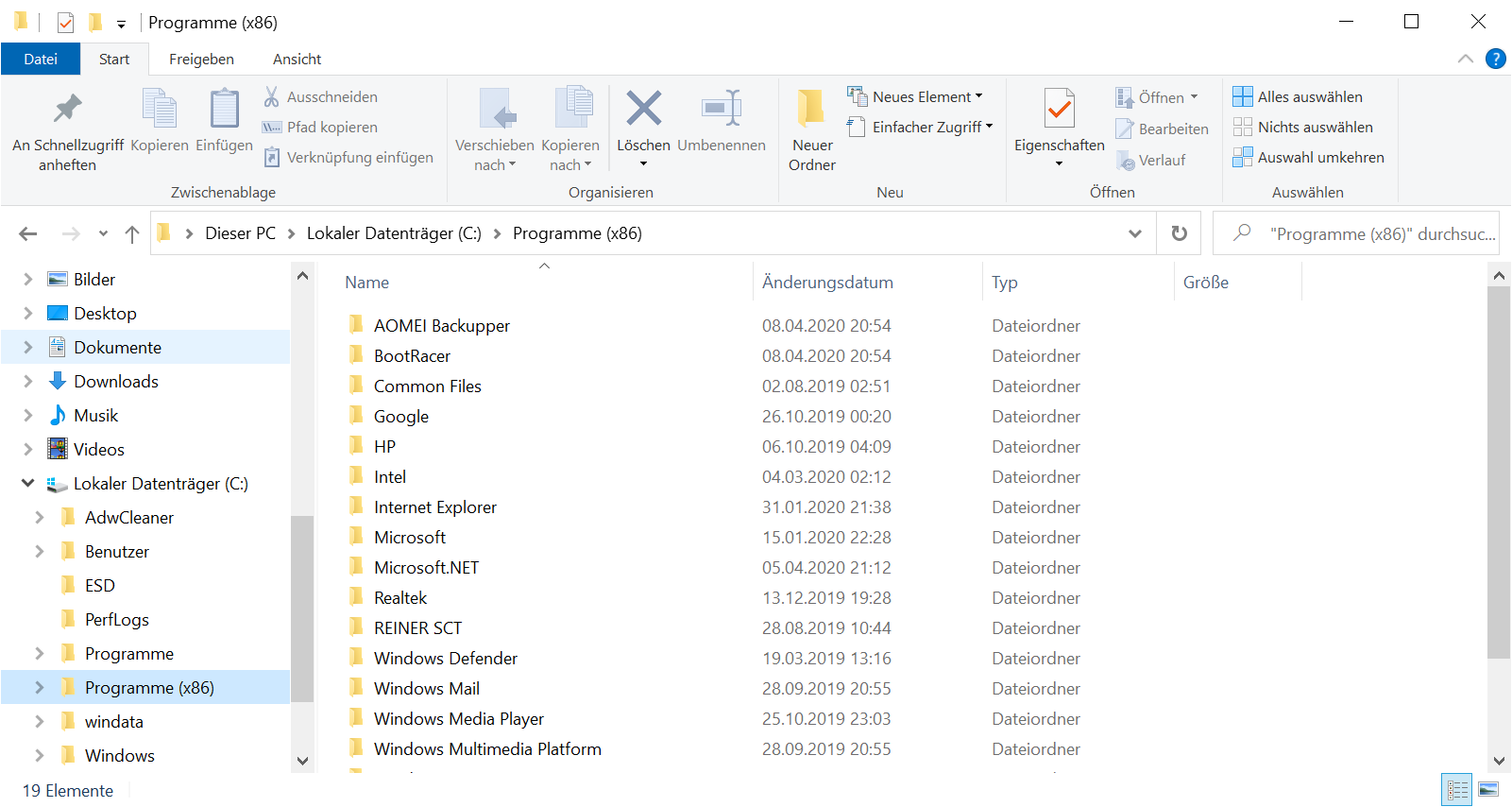Sort by the Typ column header
The height and width of the screenshot is (807, 1512).
pos(1005,283)
